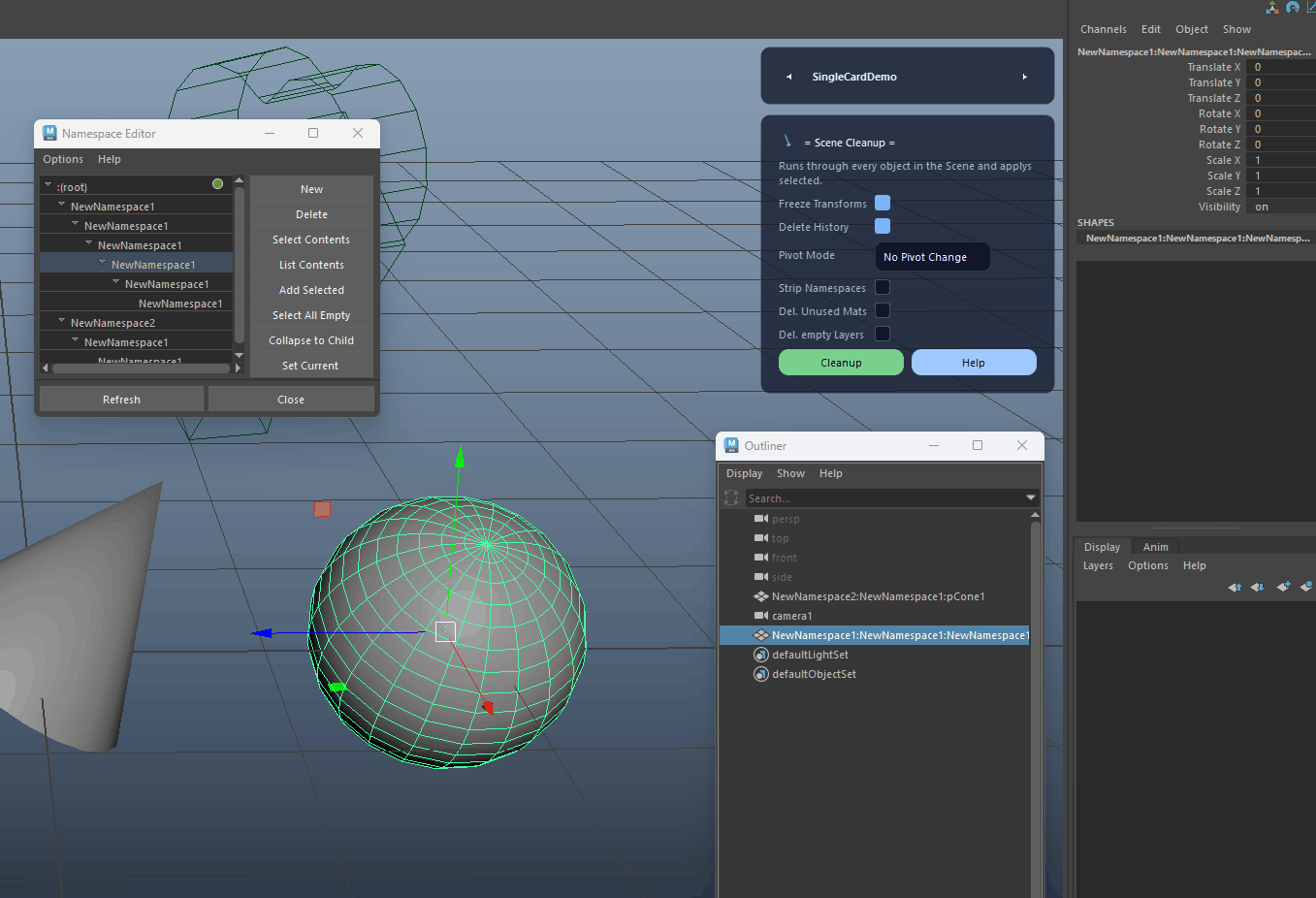Image resolution: width=1316 pixels, height=898 pixels.
Task: Open the Outliner search filter dropdown arrow
Action: pyautogui.click(x=1031, y=497)
